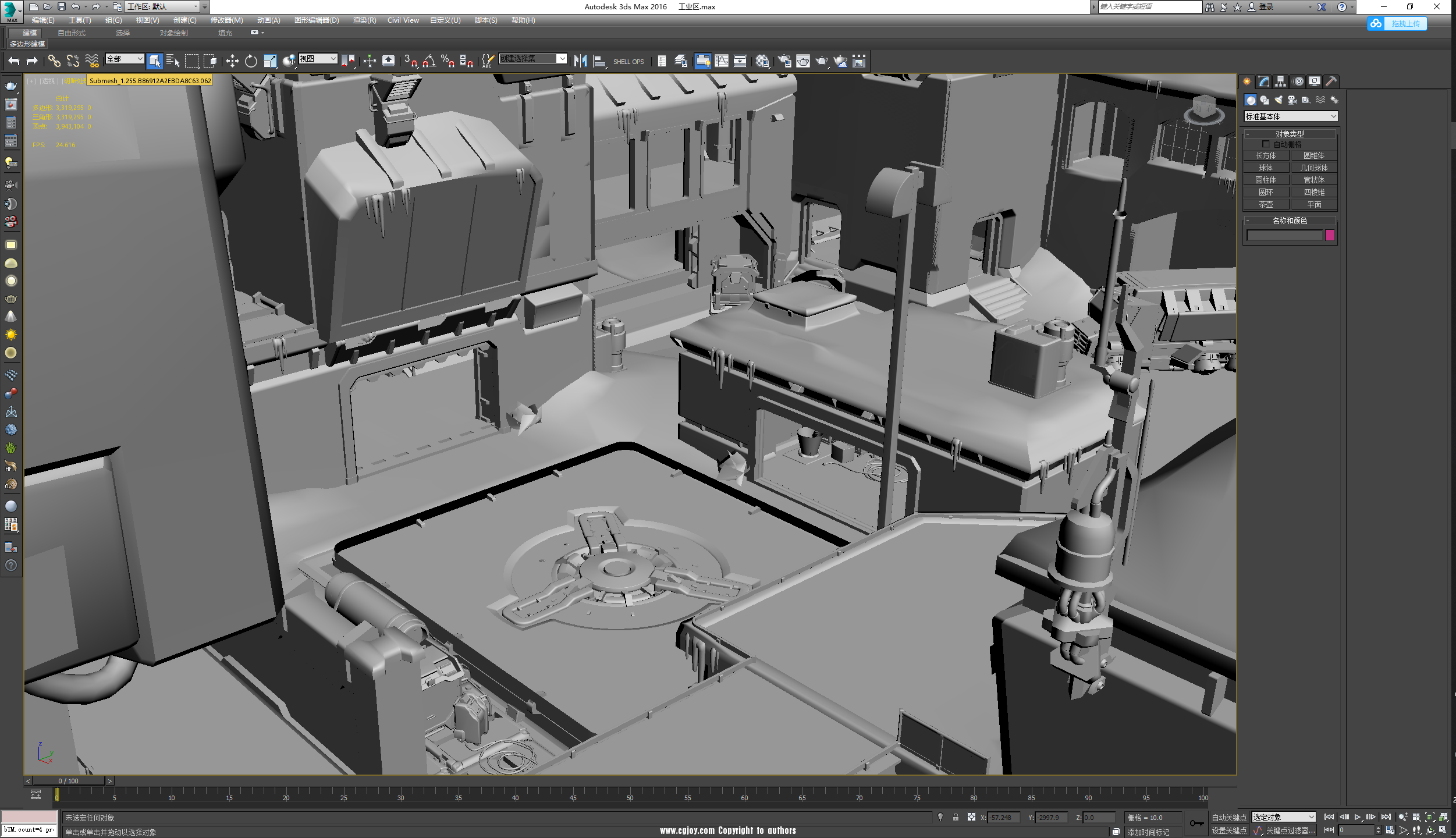Image resolution: width=1456 pixels, height=838 pixels.
Task: Click the Undo arrow in main toolbar
Action: coord(14,61)
